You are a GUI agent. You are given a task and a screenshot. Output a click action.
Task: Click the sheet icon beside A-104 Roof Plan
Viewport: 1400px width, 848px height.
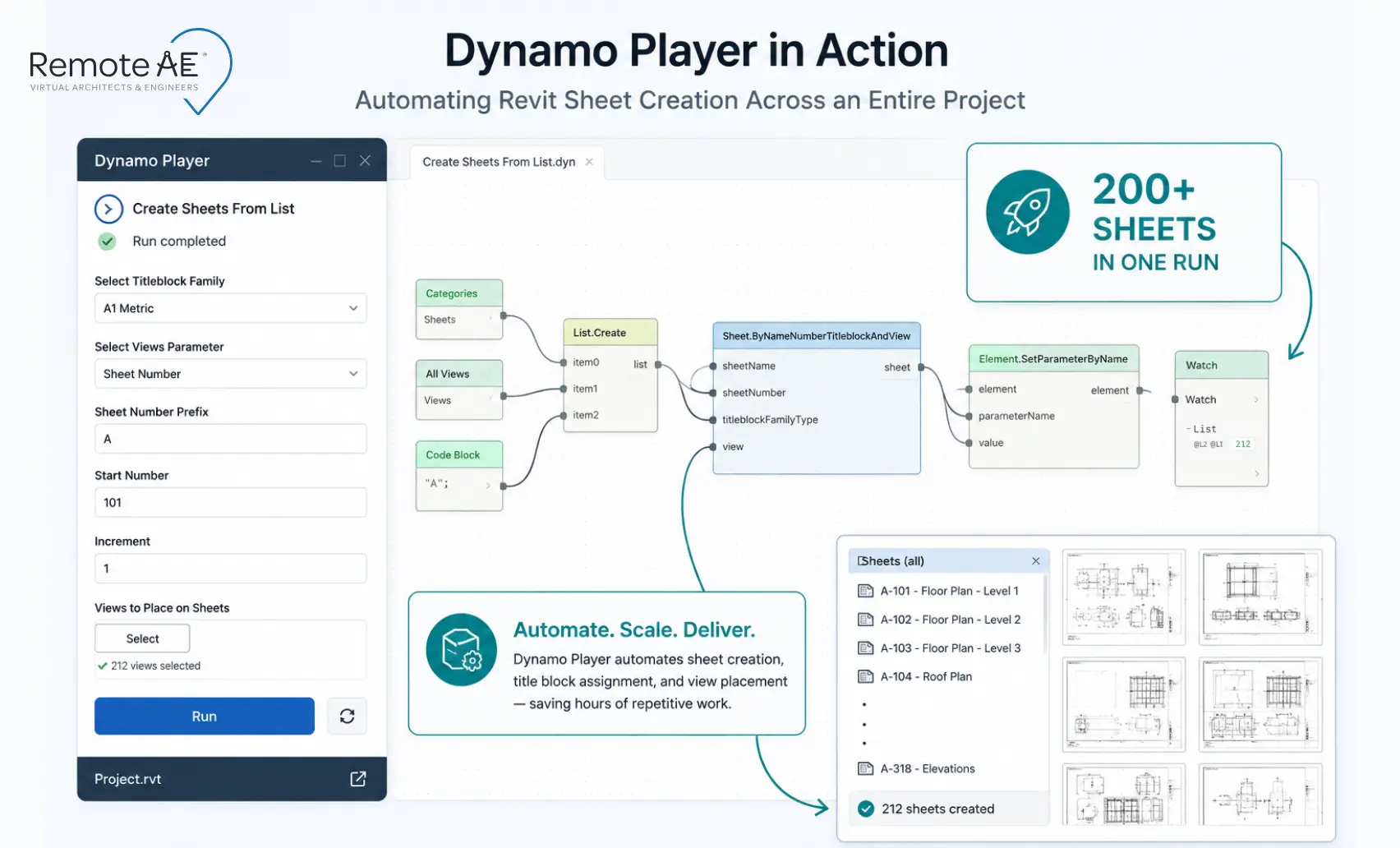[x=865, y=676]
